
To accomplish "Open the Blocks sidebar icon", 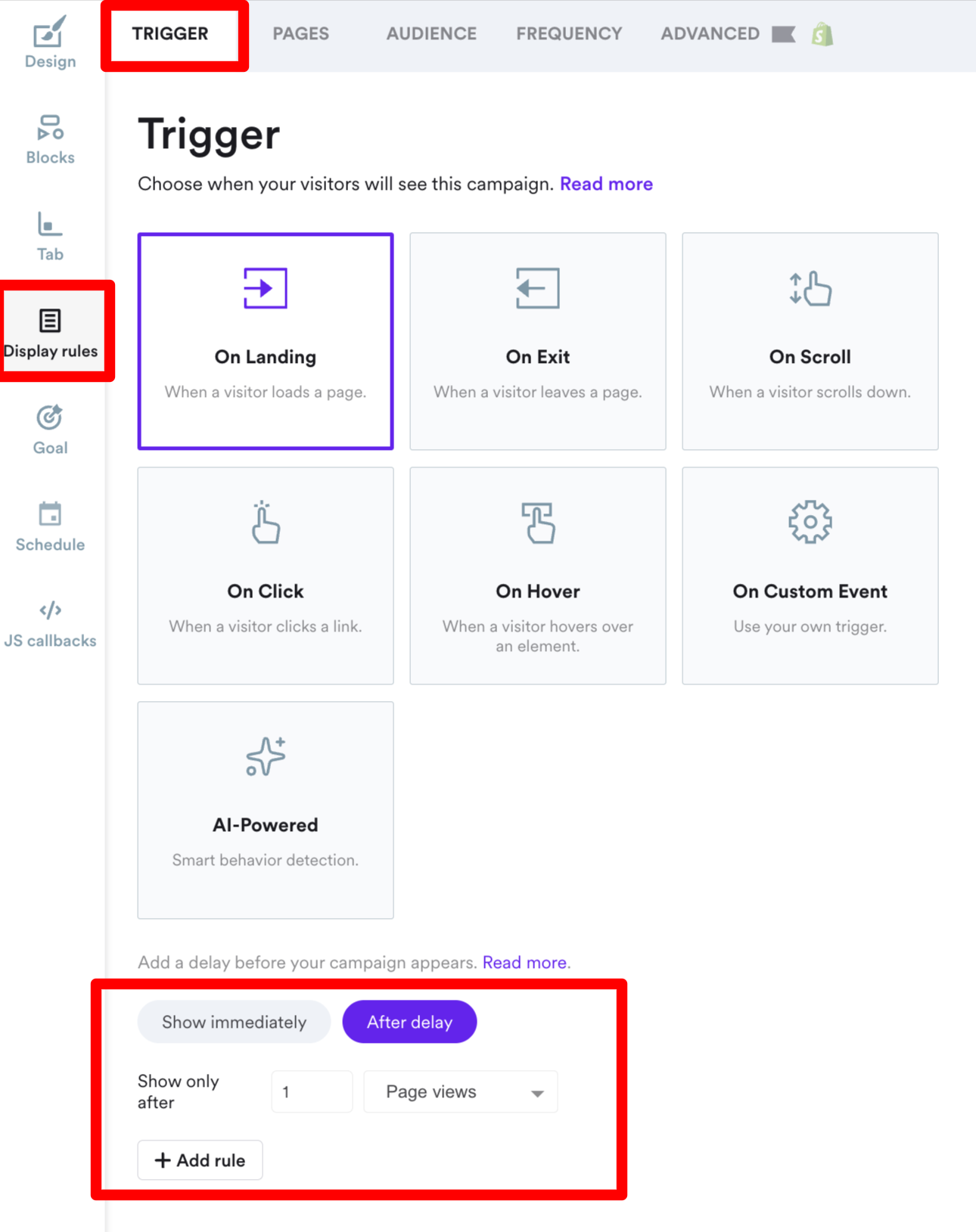I will 50,128.
